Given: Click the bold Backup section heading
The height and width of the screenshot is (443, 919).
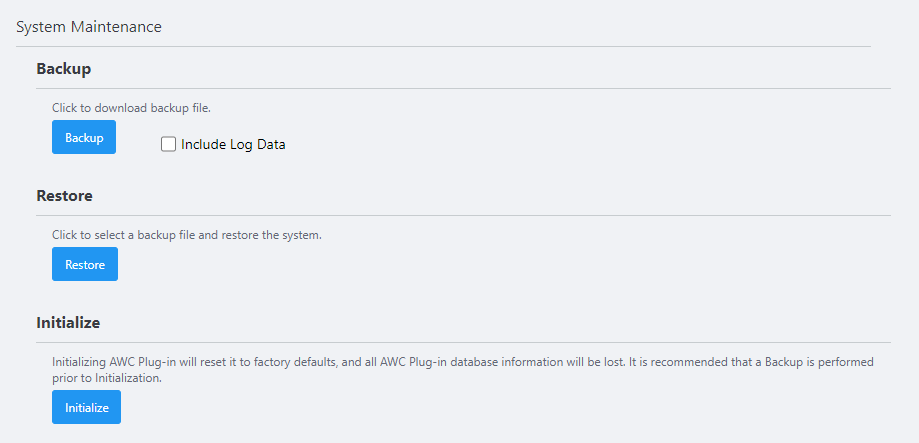Looking at the screenshot, I should (63, 69).
